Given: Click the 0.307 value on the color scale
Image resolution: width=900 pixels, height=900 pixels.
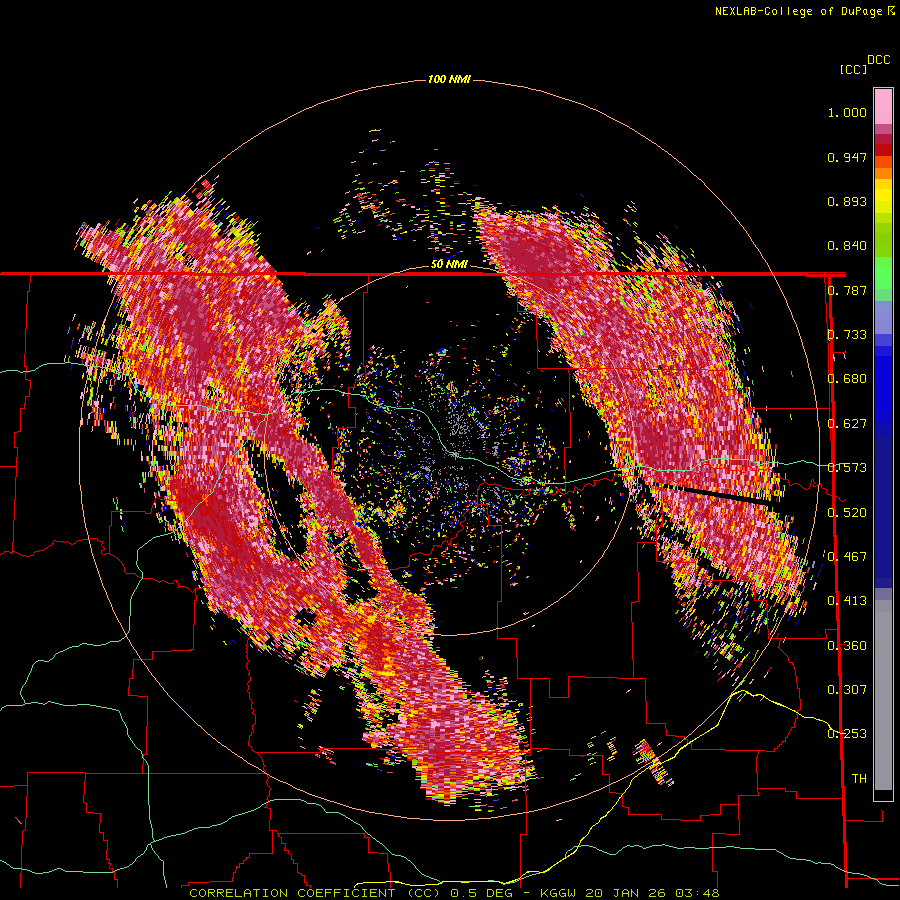Looking at the screenshot, I should point(847,690).
